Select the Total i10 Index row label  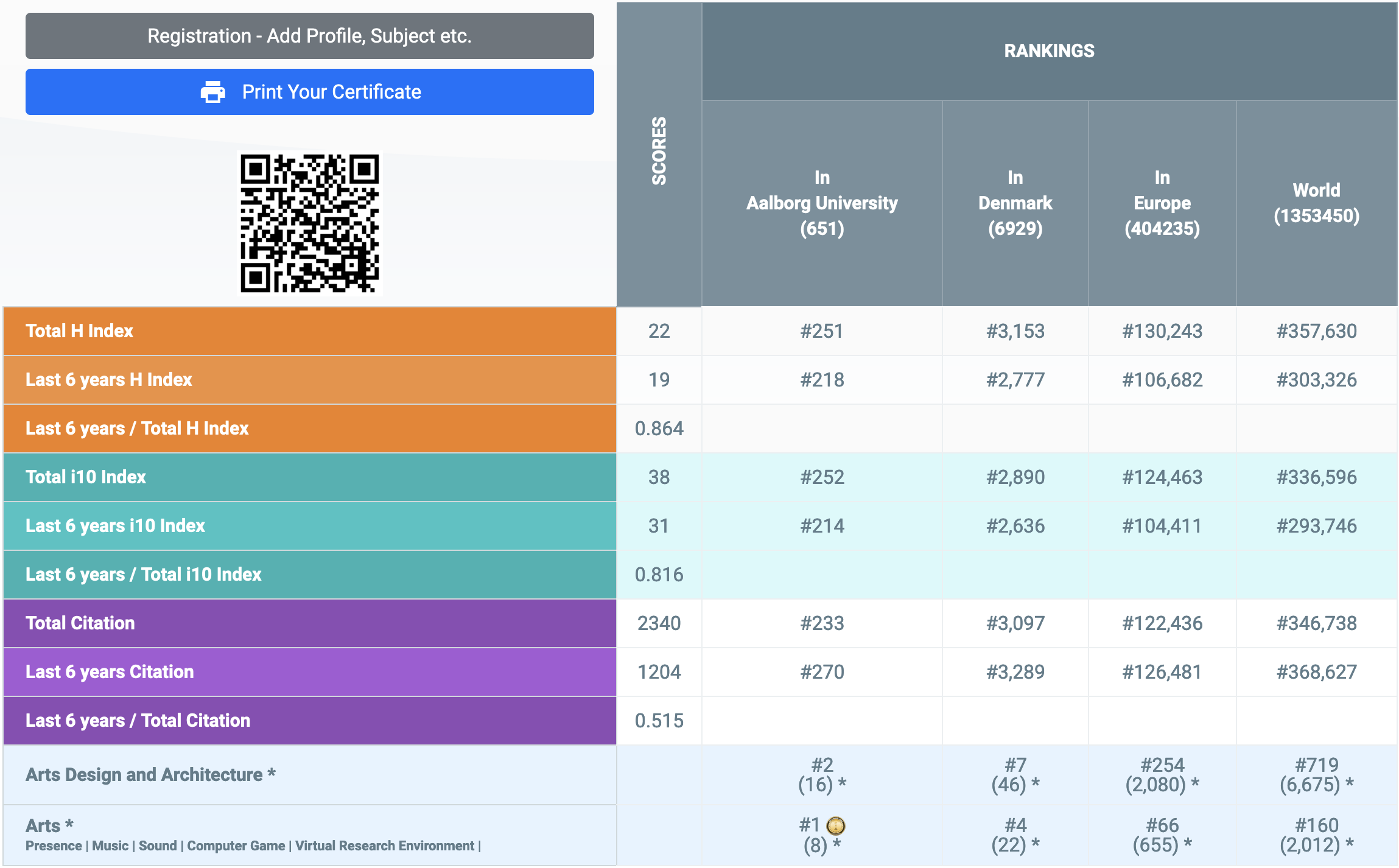click(86, 477)
